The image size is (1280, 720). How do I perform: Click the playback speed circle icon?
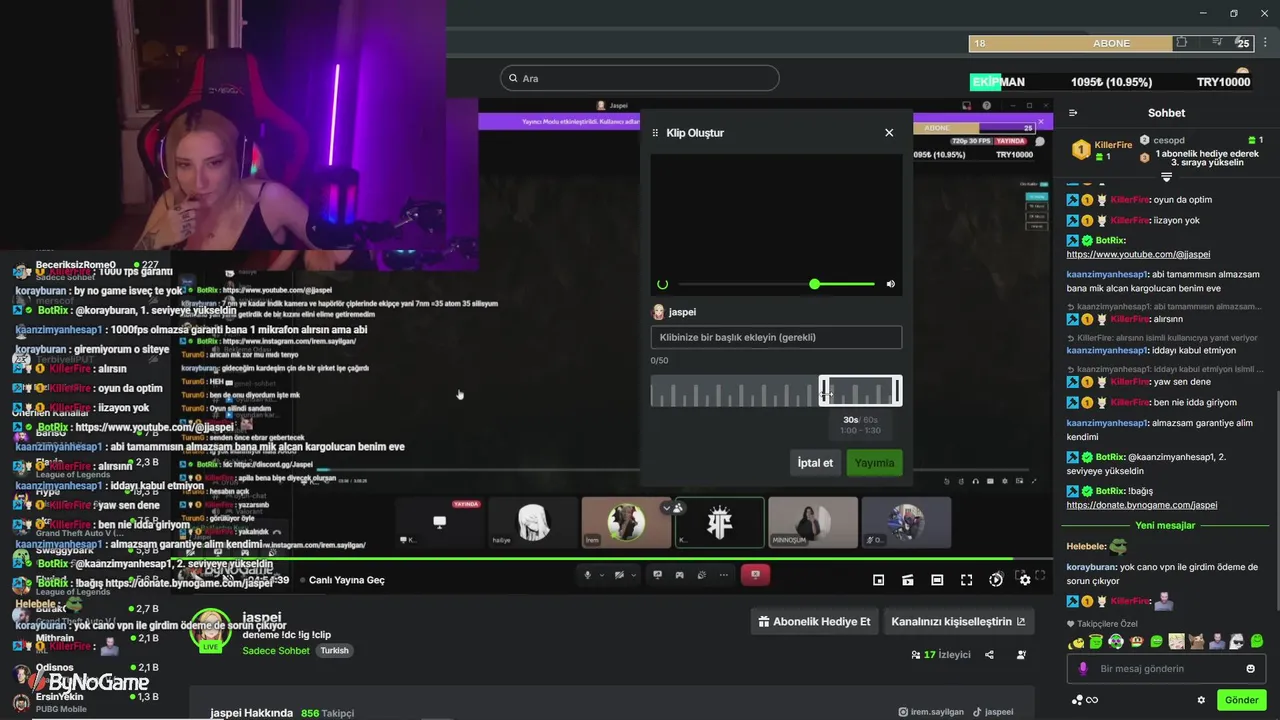(x=996, y=580)
